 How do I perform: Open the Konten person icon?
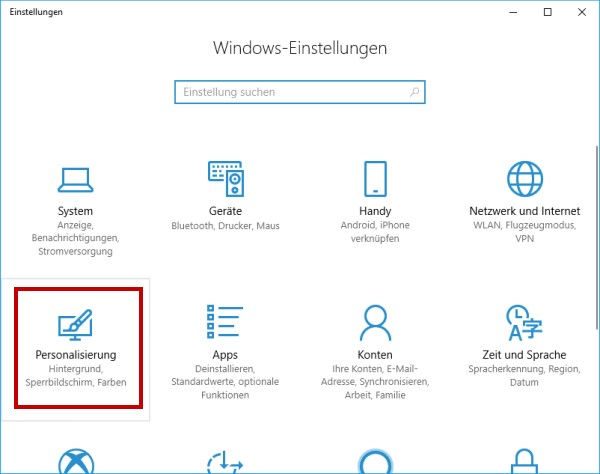[x=375, y=323]
